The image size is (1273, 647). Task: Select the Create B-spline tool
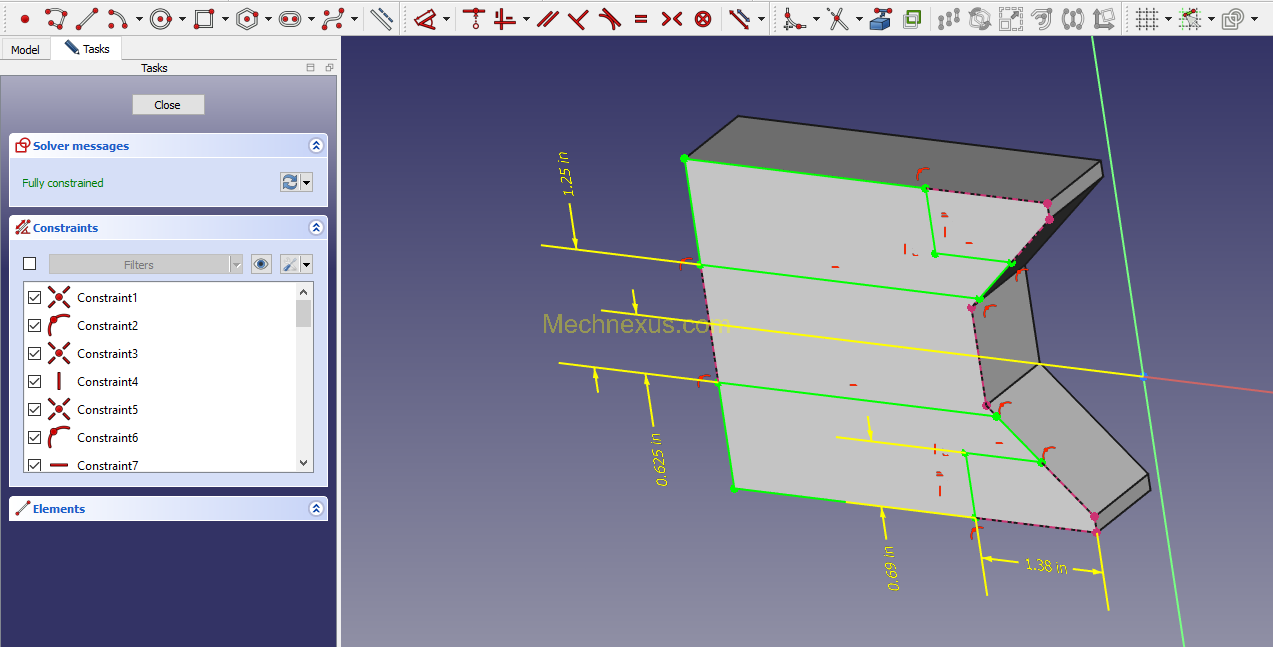(334, 18)
